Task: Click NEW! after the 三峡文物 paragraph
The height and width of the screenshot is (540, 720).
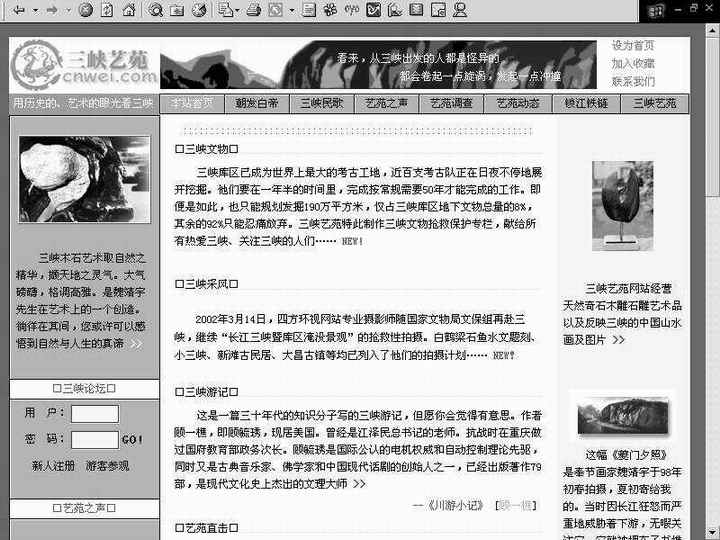Action: [353, 241]
